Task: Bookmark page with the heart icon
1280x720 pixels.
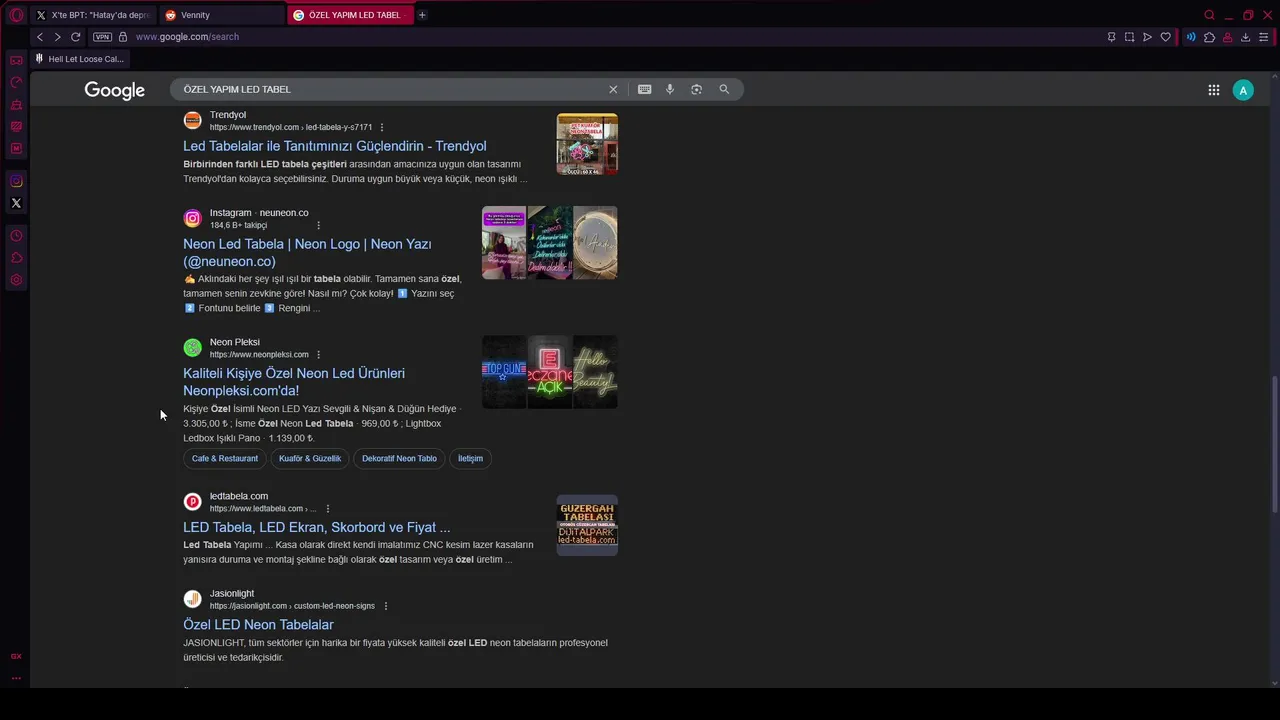Action: 1165,37
